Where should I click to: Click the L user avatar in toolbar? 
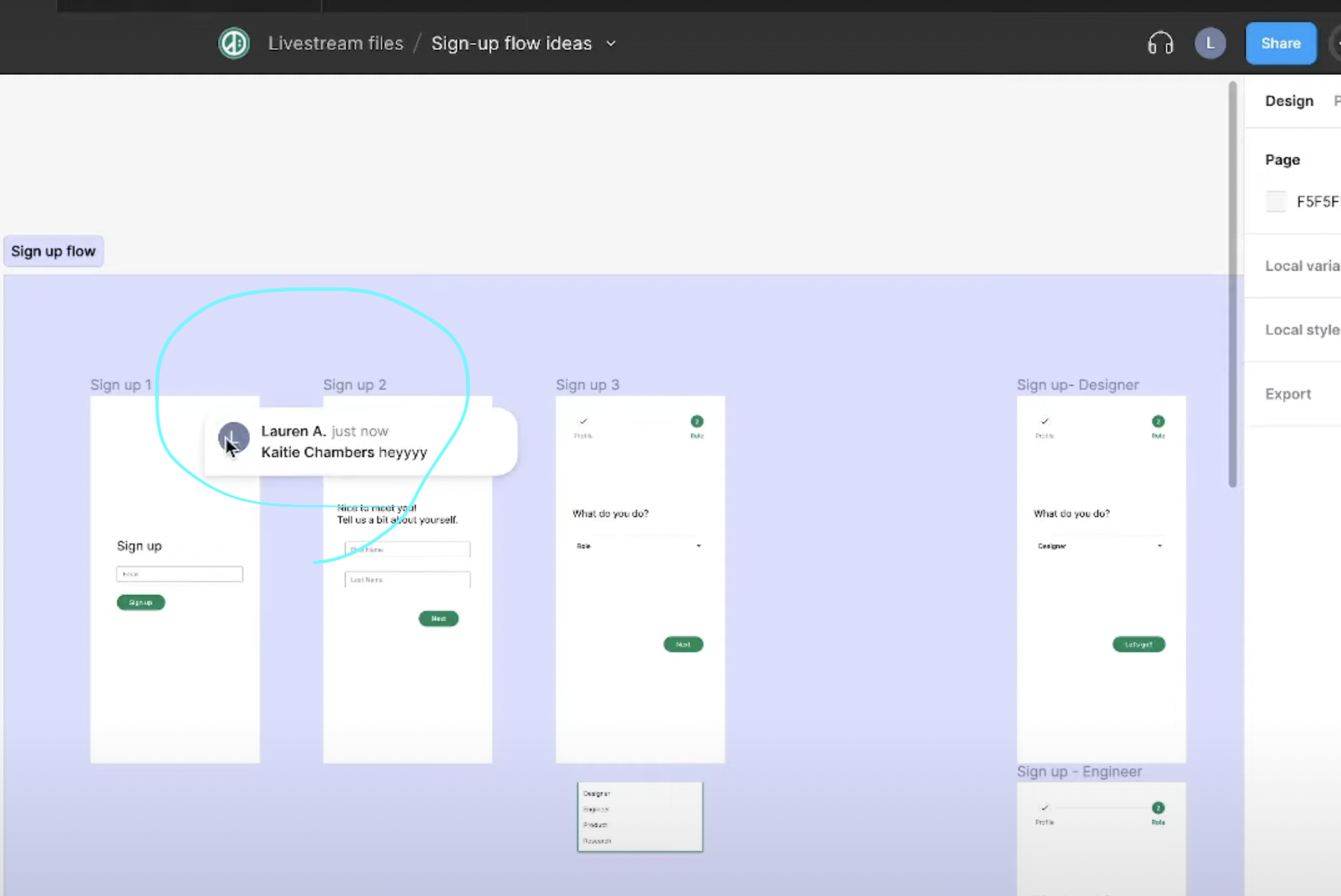[x=1210, y=43]
